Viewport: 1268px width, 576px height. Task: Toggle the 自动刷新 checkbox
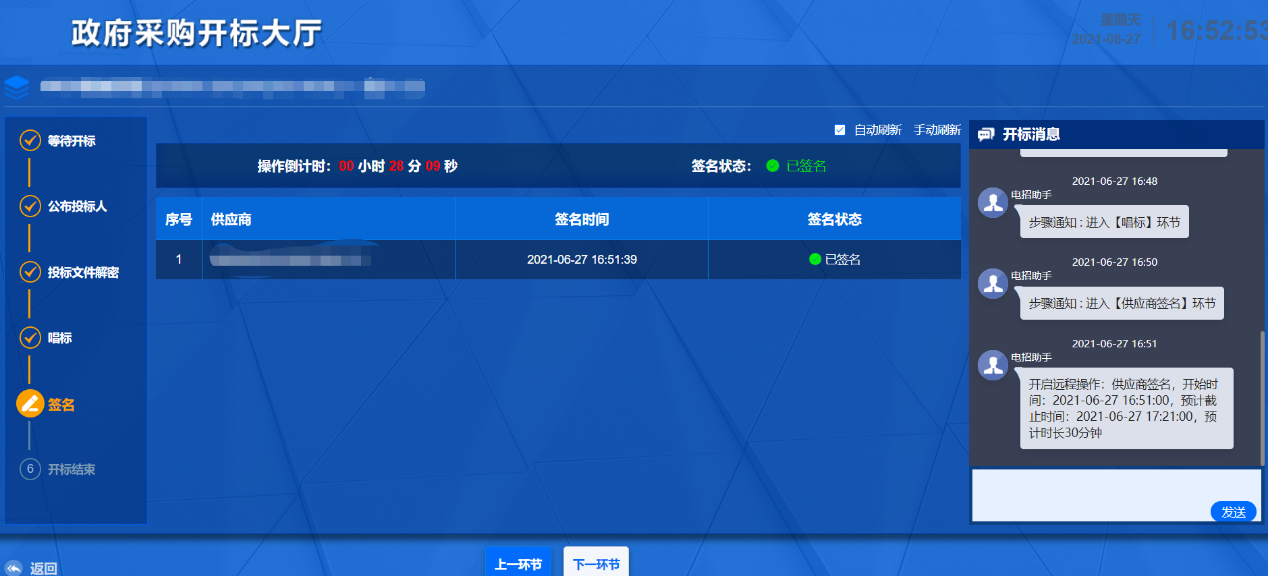tap(840, 130)
